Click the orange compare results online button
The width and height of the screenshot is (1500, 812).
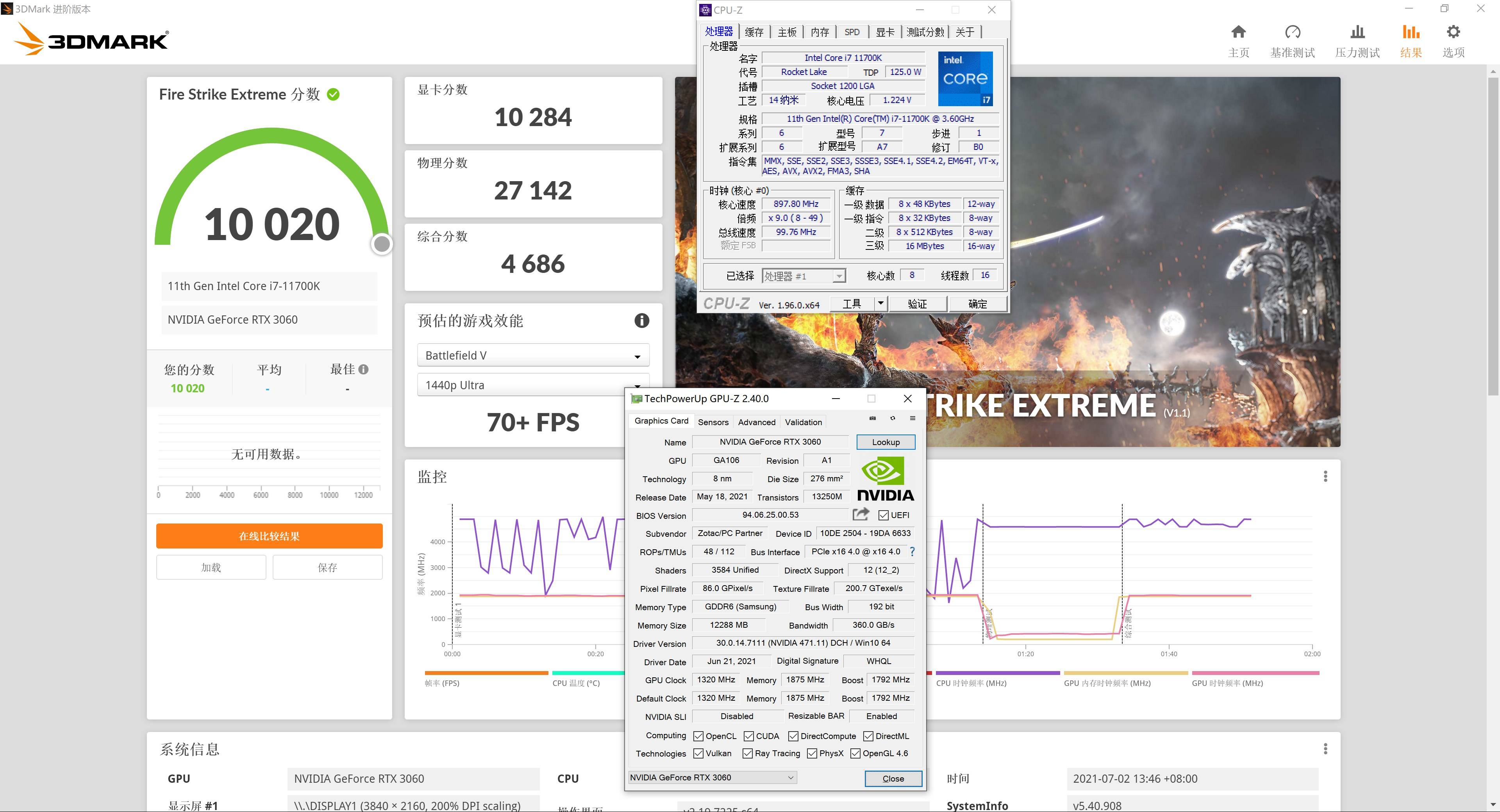pyautogui.click(x=269, y=536)
